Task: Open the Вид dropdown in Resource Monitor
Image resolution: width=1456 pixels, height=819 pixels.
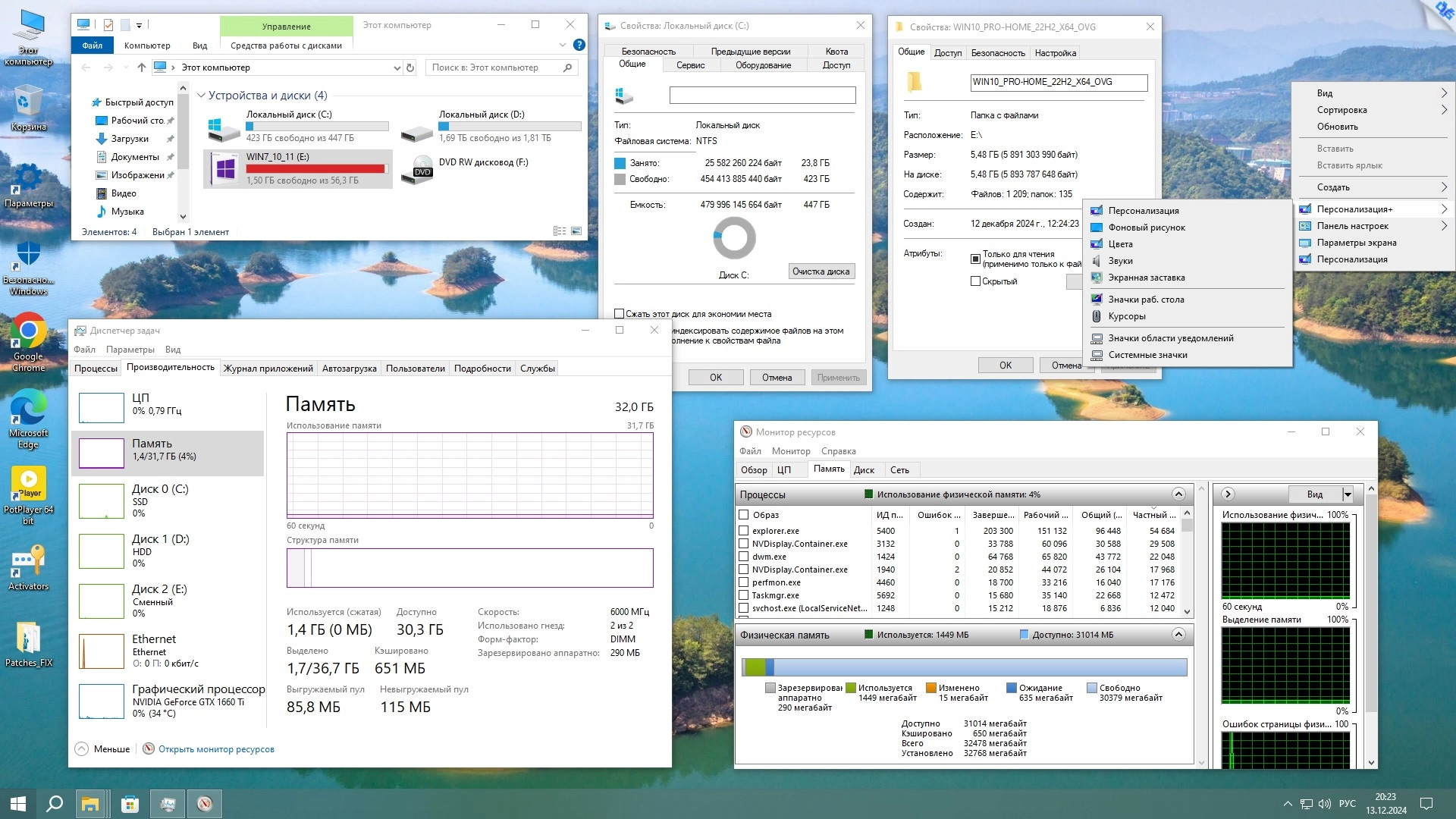Action: [x=1348, y=494]
